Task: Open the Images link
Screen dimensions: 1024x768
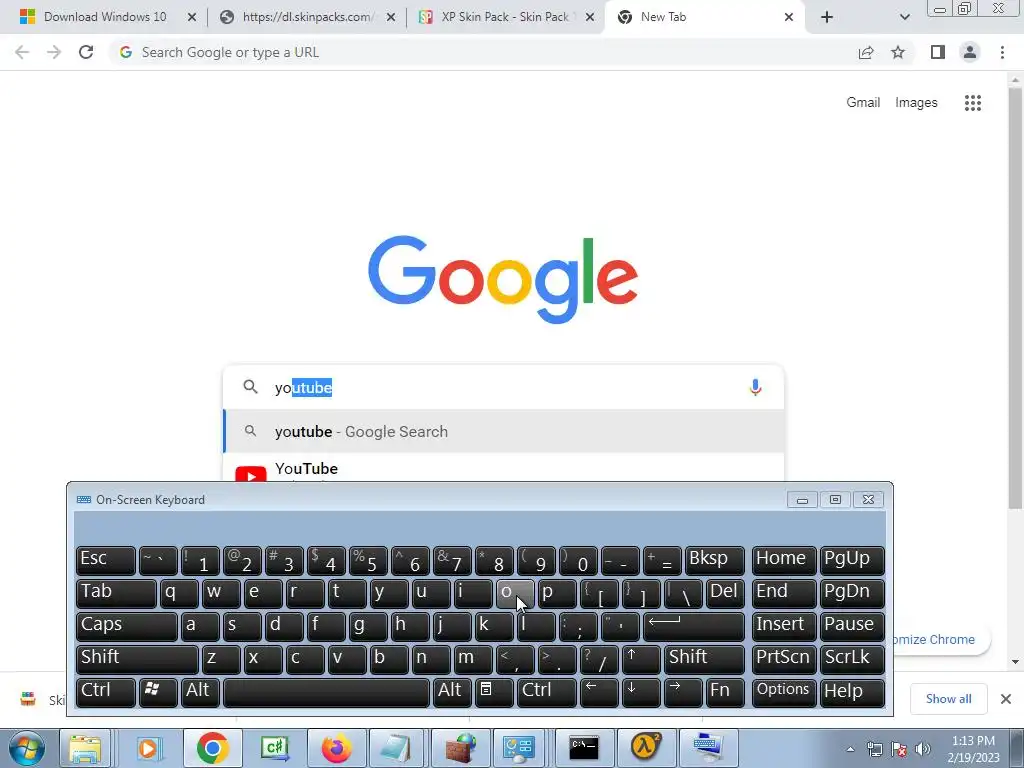Action: point(916,103)
